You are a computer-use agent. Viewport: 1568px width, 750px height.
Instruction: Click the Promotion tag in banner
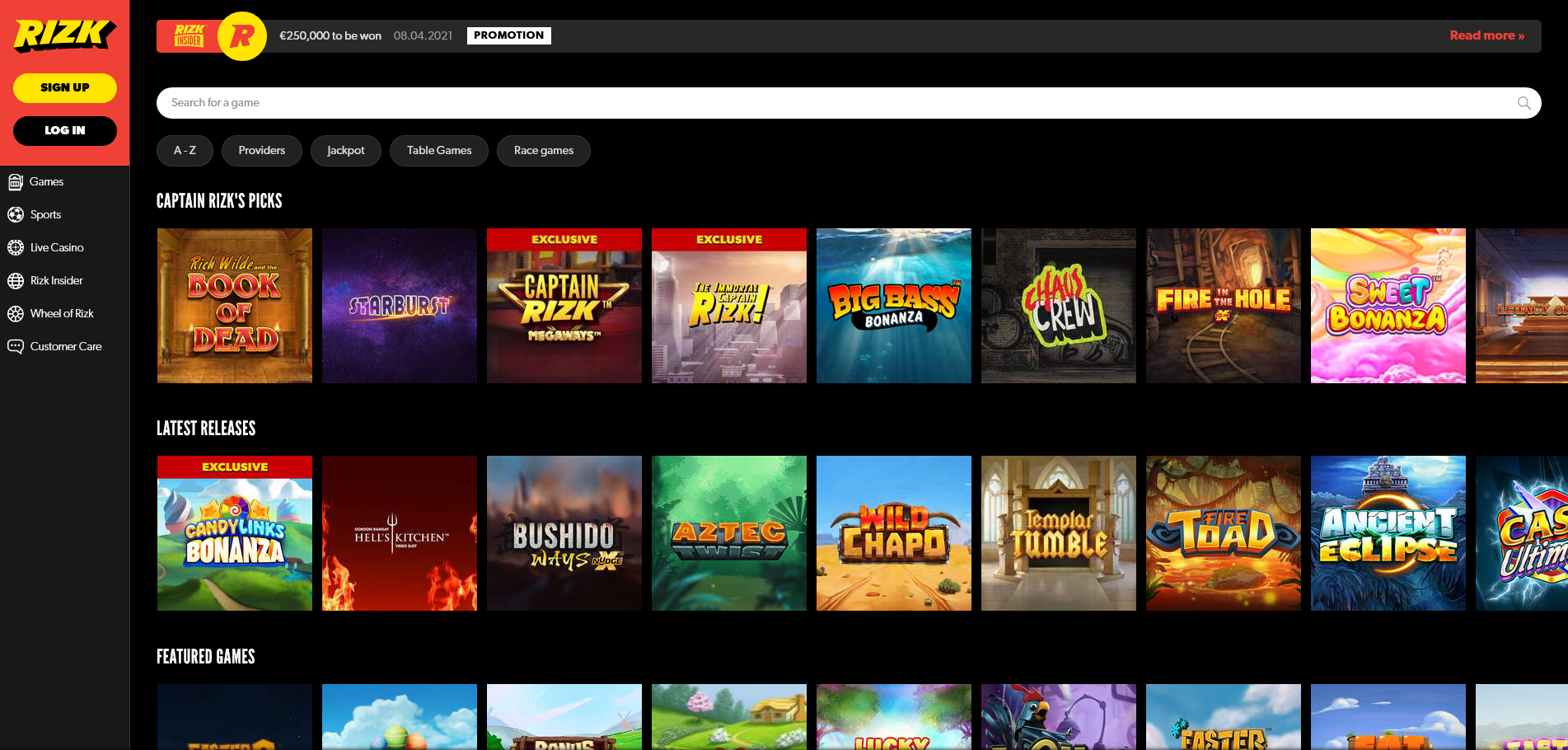click(x=509, y=35)
